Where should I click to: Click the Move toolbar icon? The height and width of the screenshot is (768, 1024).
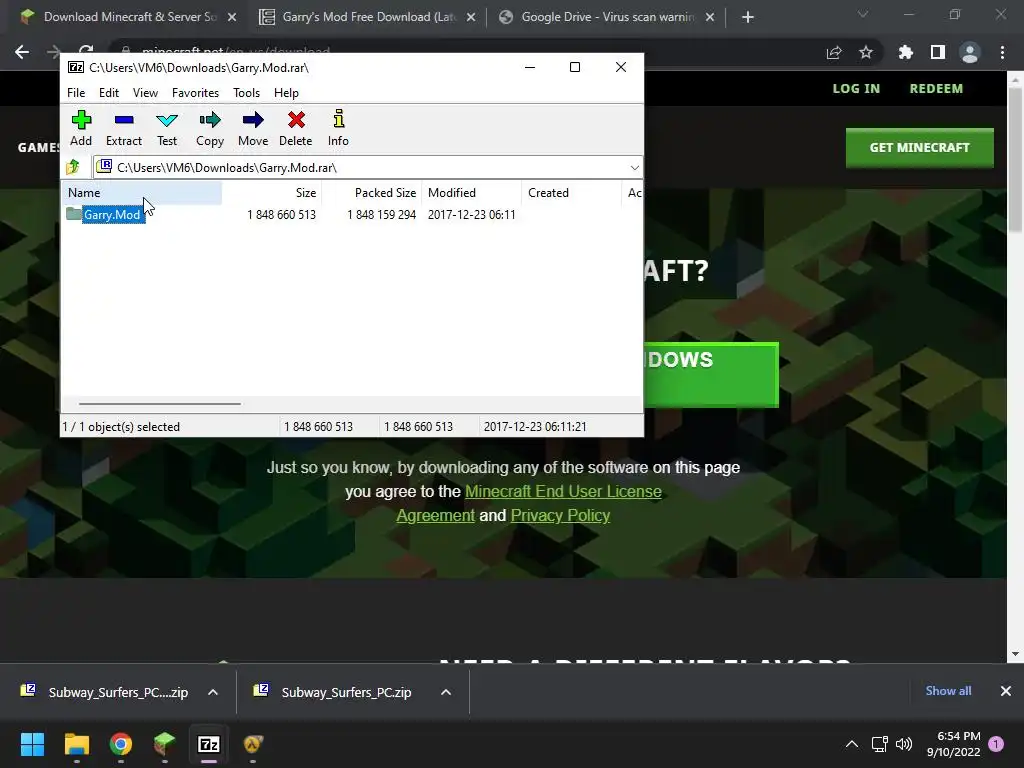(x=253, y=128)
